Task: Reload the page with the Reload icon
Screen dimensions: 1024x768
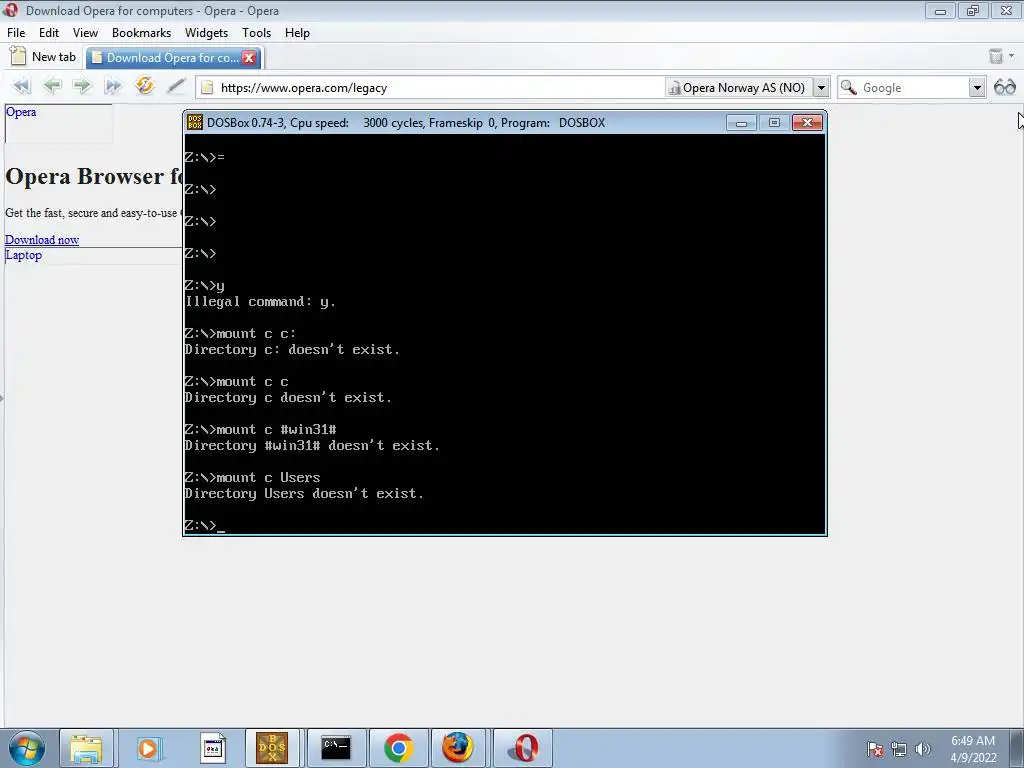Action: [x=144, y=86]
